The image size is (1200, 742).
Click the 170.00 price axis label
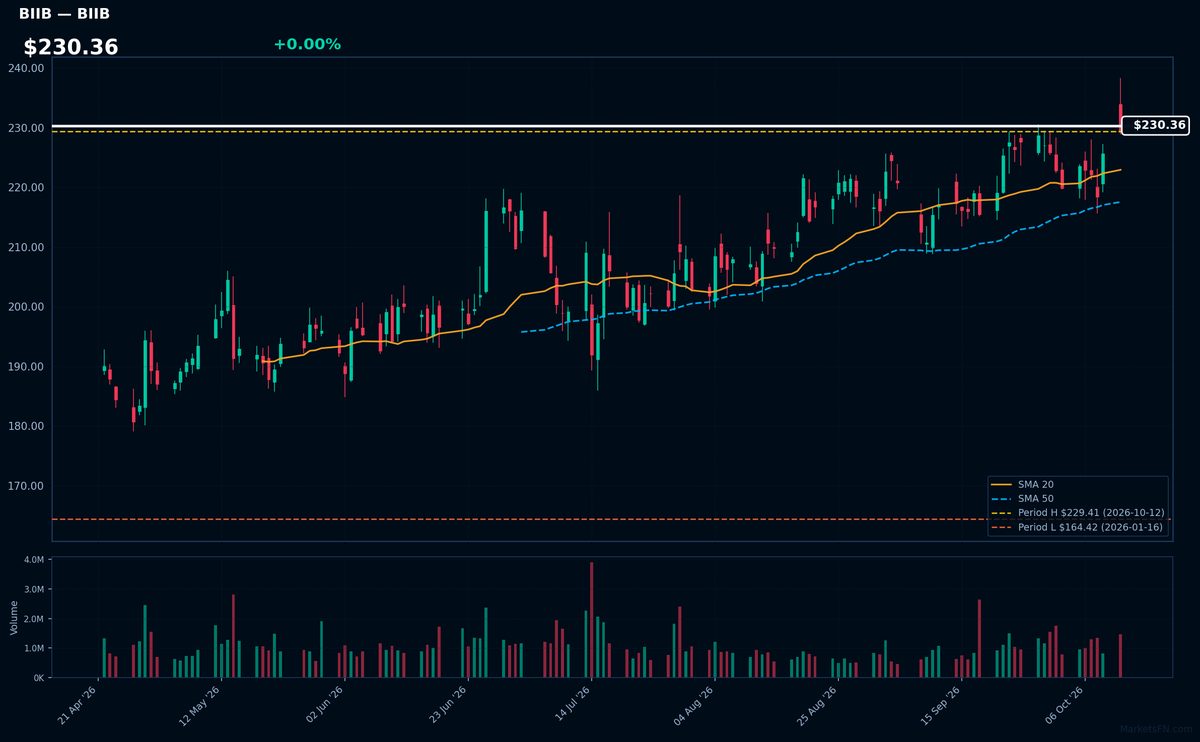[26, 486]
